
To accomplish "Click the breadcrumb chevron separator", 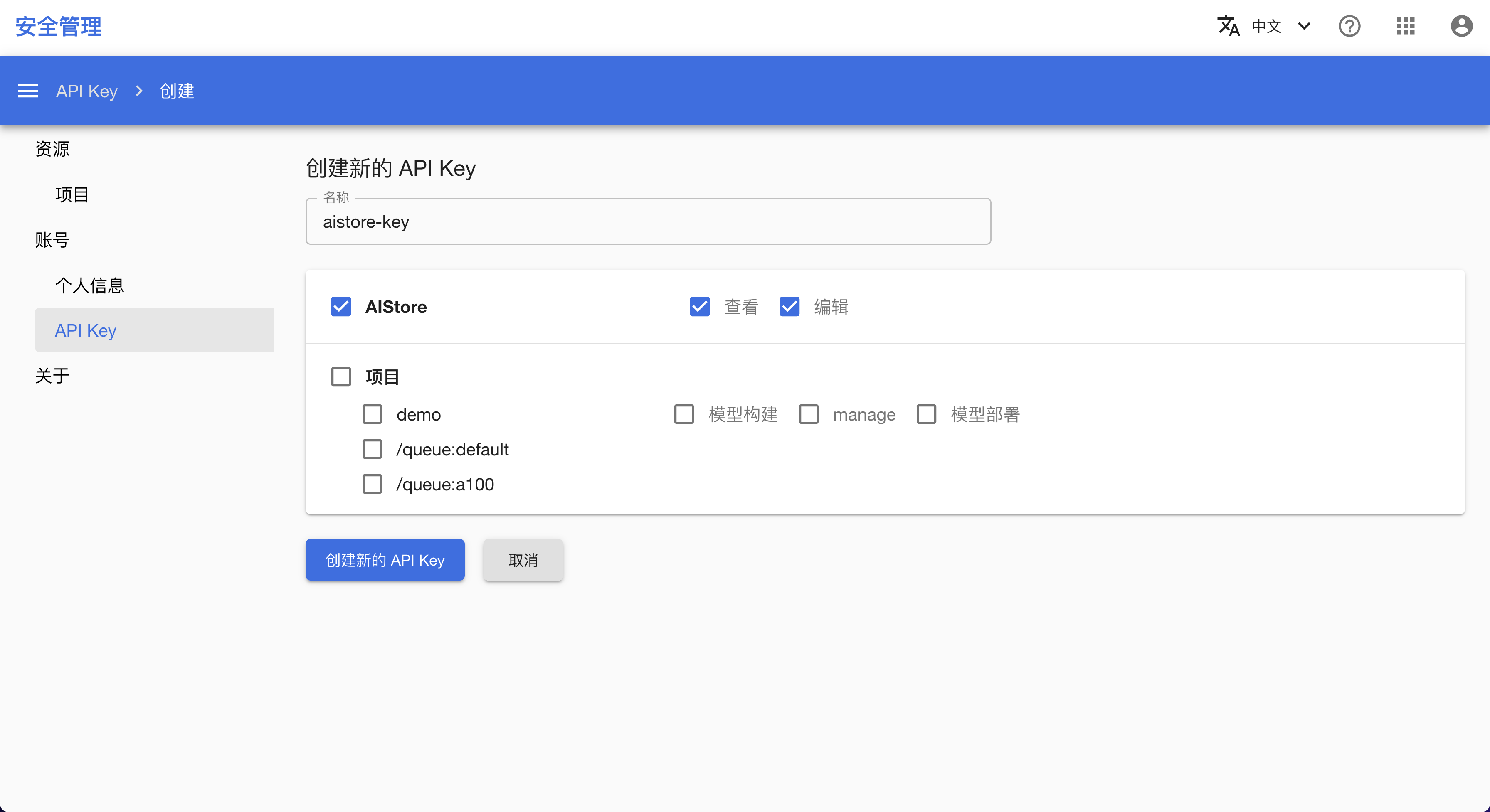I will 139,91.
